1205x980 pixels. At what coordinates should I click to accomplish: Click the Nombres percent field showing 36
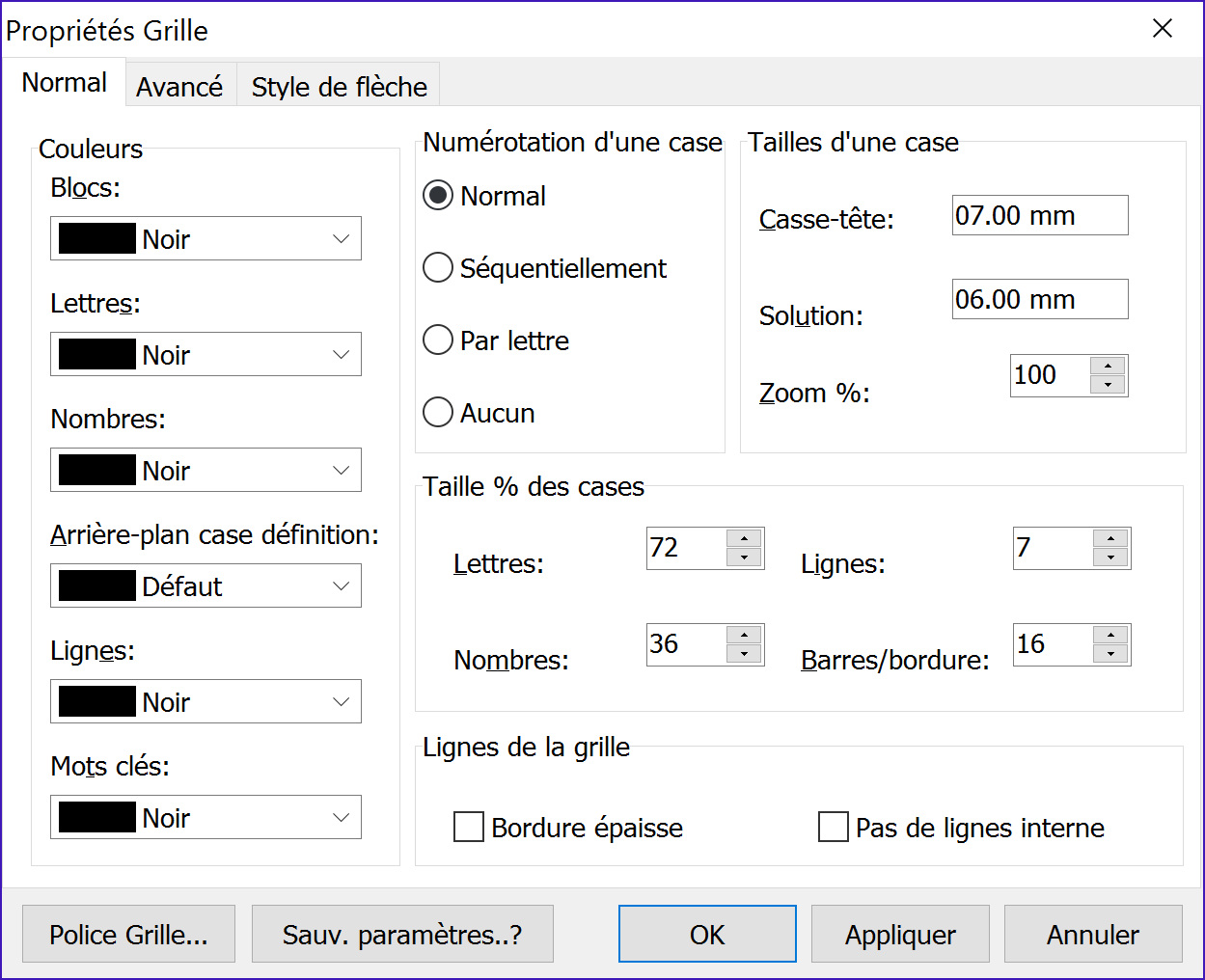pyautogui.click(x=686, y=644)
